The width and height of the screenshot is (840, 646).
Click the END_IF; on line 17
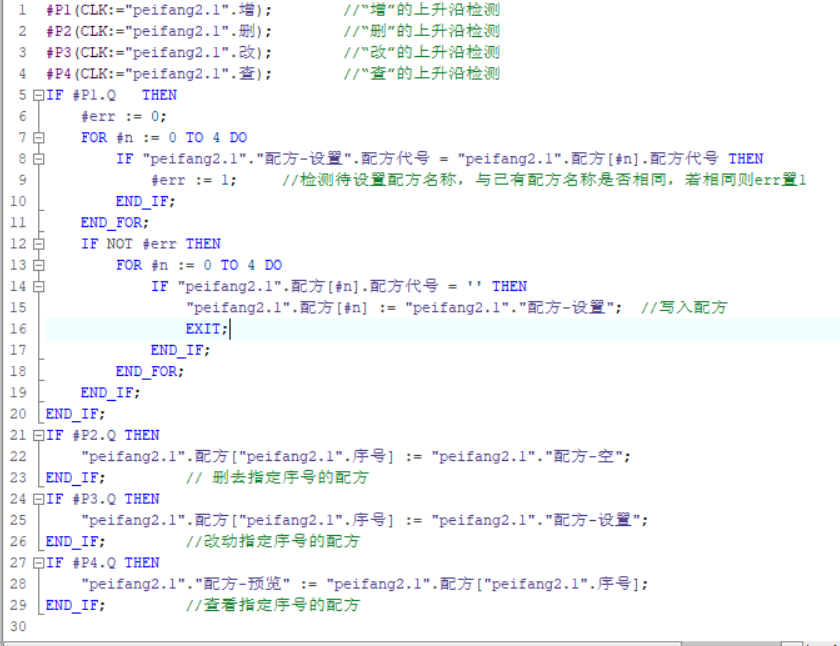point(181,350)
